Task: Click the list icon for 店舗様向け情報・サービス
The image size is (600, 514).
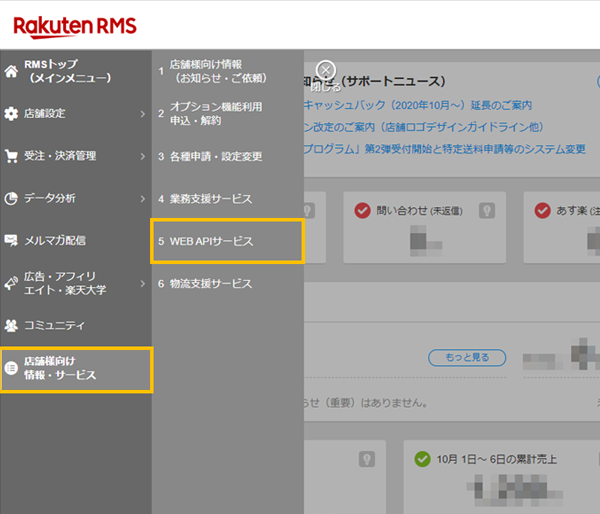Action: tap(12, 368)
